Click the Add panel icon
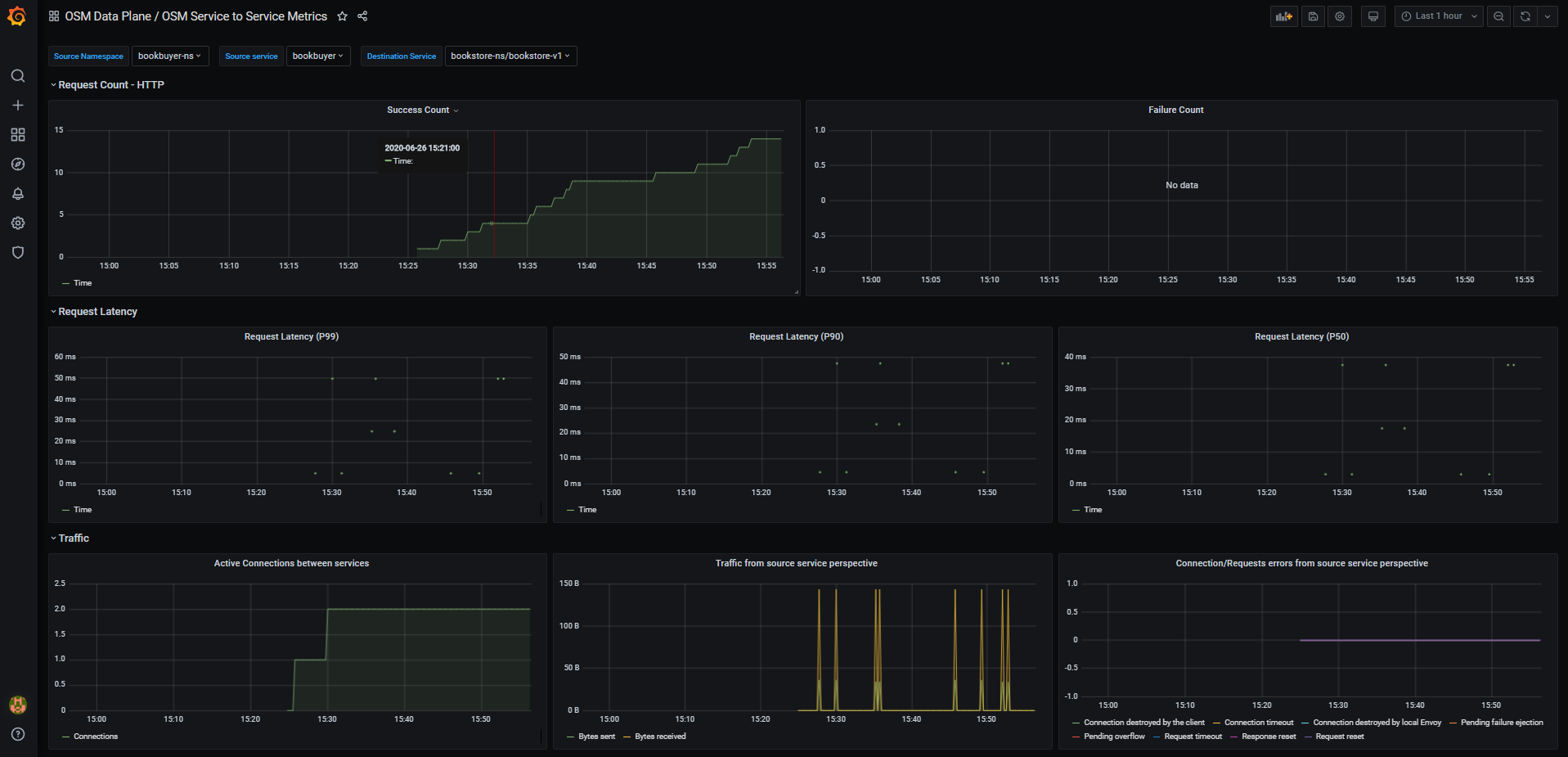Viewport: 1568px width, 757px height. [1284, 16]
